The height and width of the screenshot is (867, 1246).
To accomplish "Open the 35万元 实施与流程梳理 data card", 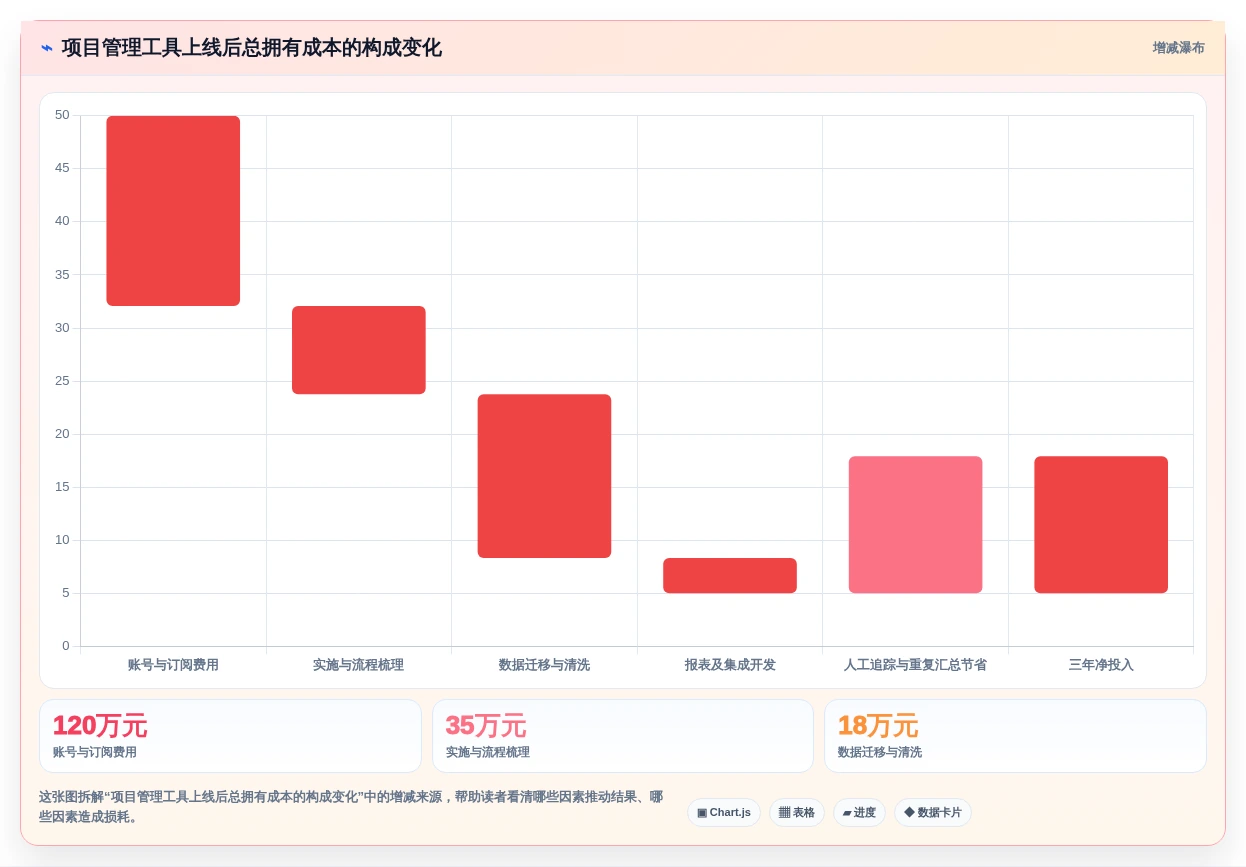I will [x=623, y=736].
